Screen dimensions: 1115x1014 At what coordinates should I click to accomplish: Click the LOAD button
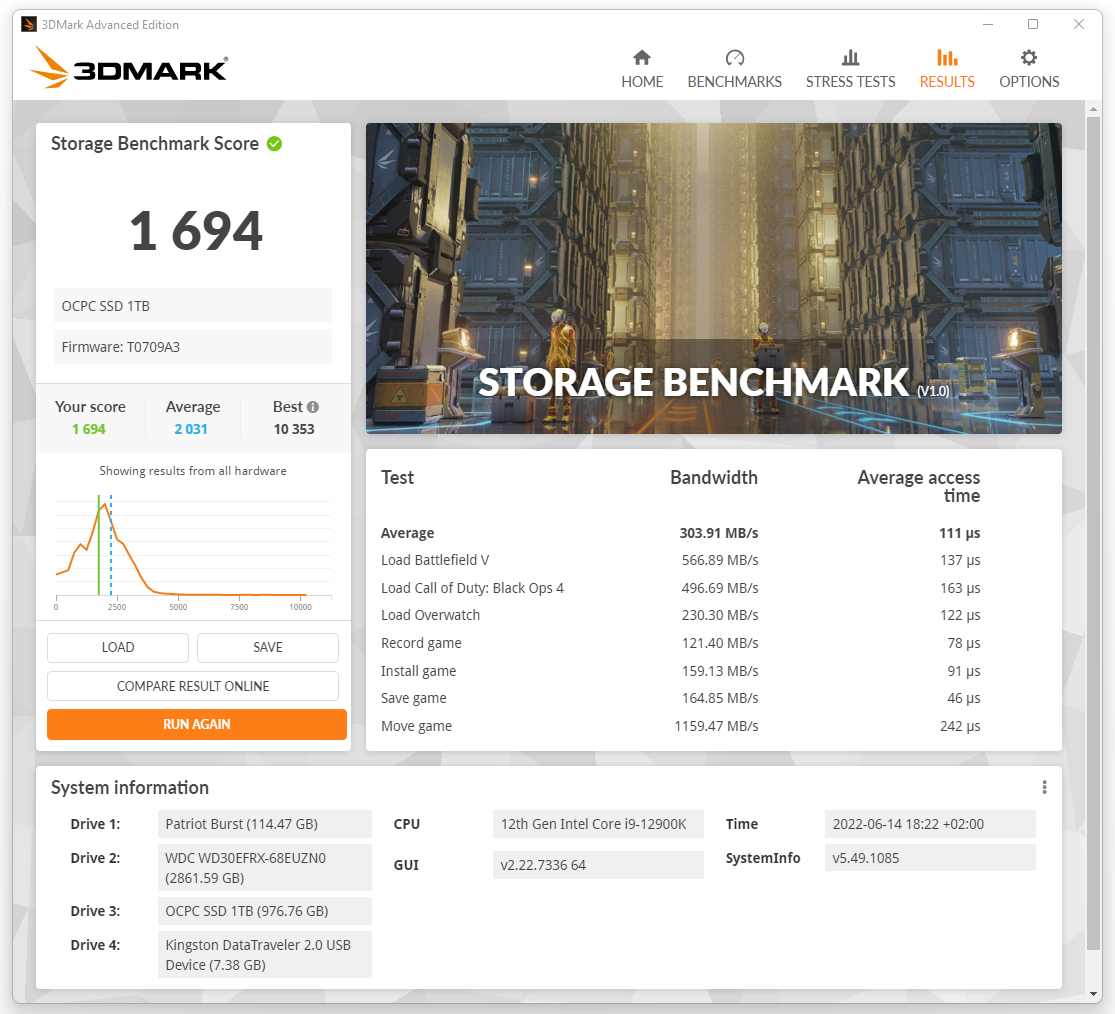[x=118, y=648]
